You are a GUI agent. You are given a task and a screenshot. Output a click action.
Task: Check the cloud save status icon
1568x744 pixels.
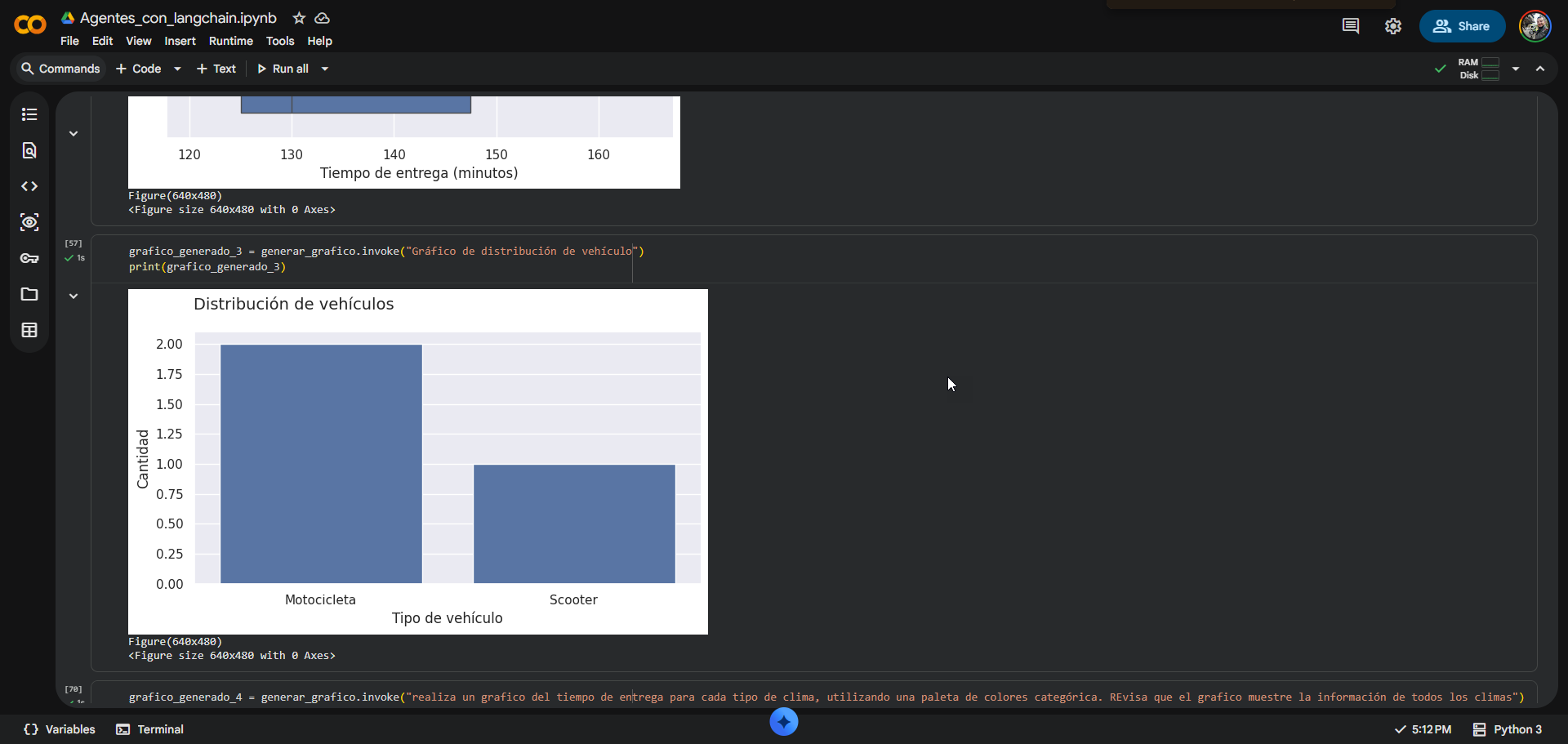click(323, 18)
